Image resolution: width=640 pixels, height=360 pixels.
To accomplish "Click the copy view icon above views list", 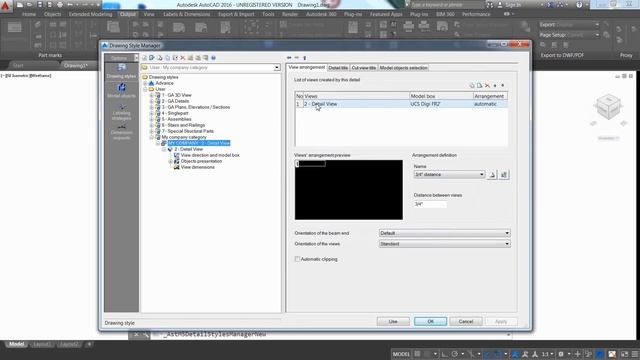I will (x=480, y=86).
